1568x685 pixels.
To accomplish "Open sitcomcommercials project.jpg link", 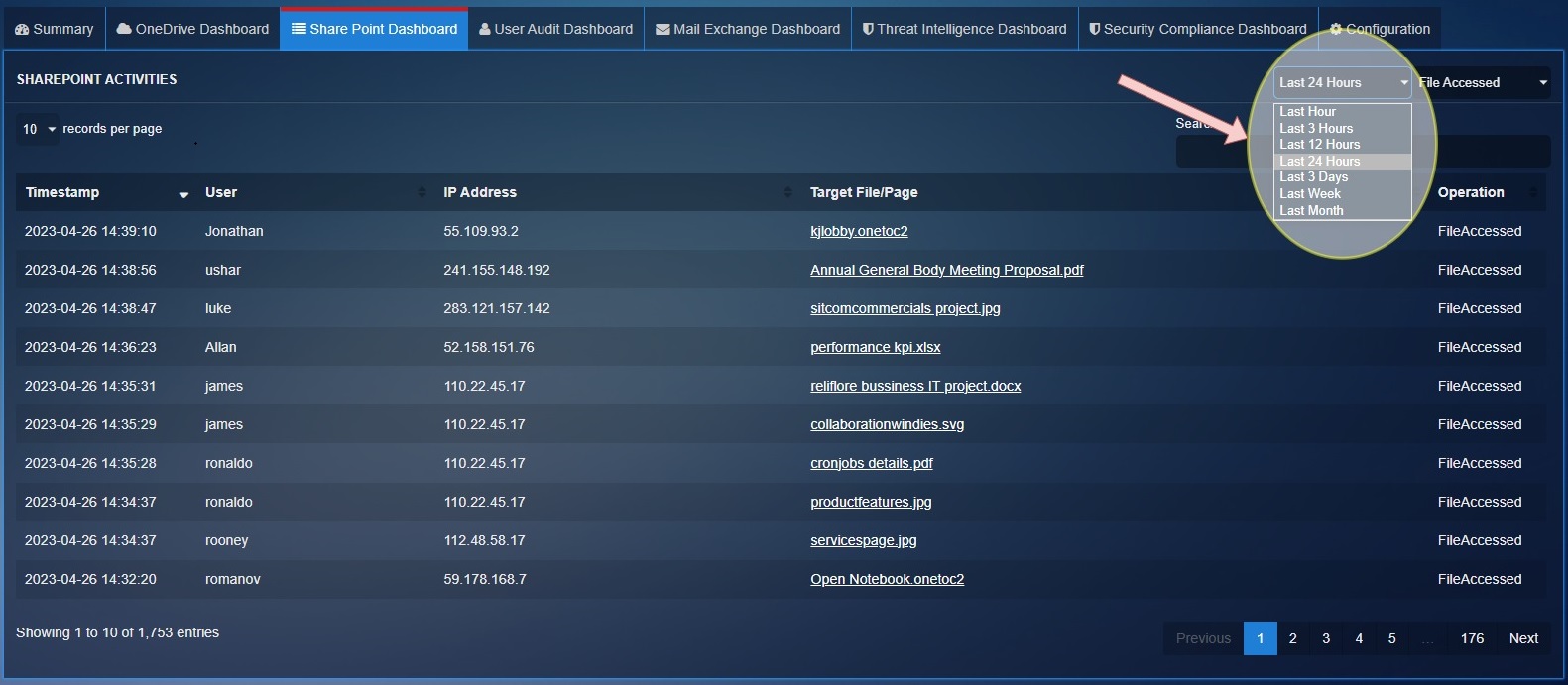I will tap(905, 308).
